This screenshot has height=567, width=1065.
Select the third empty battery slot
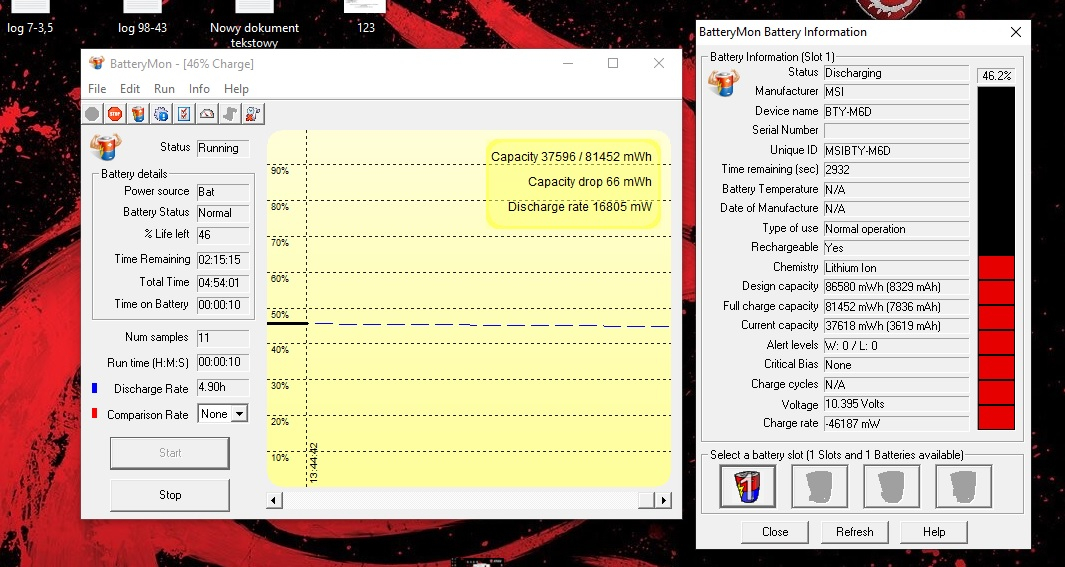[x=891, y=486]
